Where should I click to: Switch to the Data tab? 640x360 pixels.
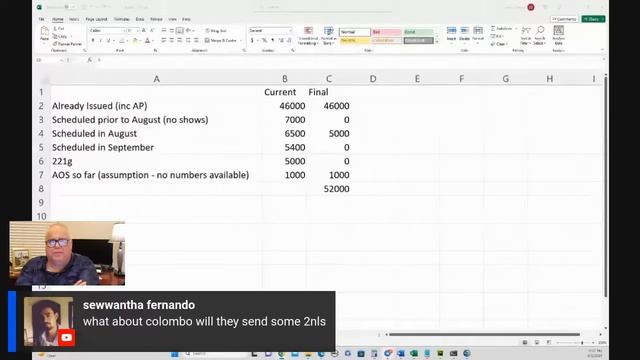point(140,19)
